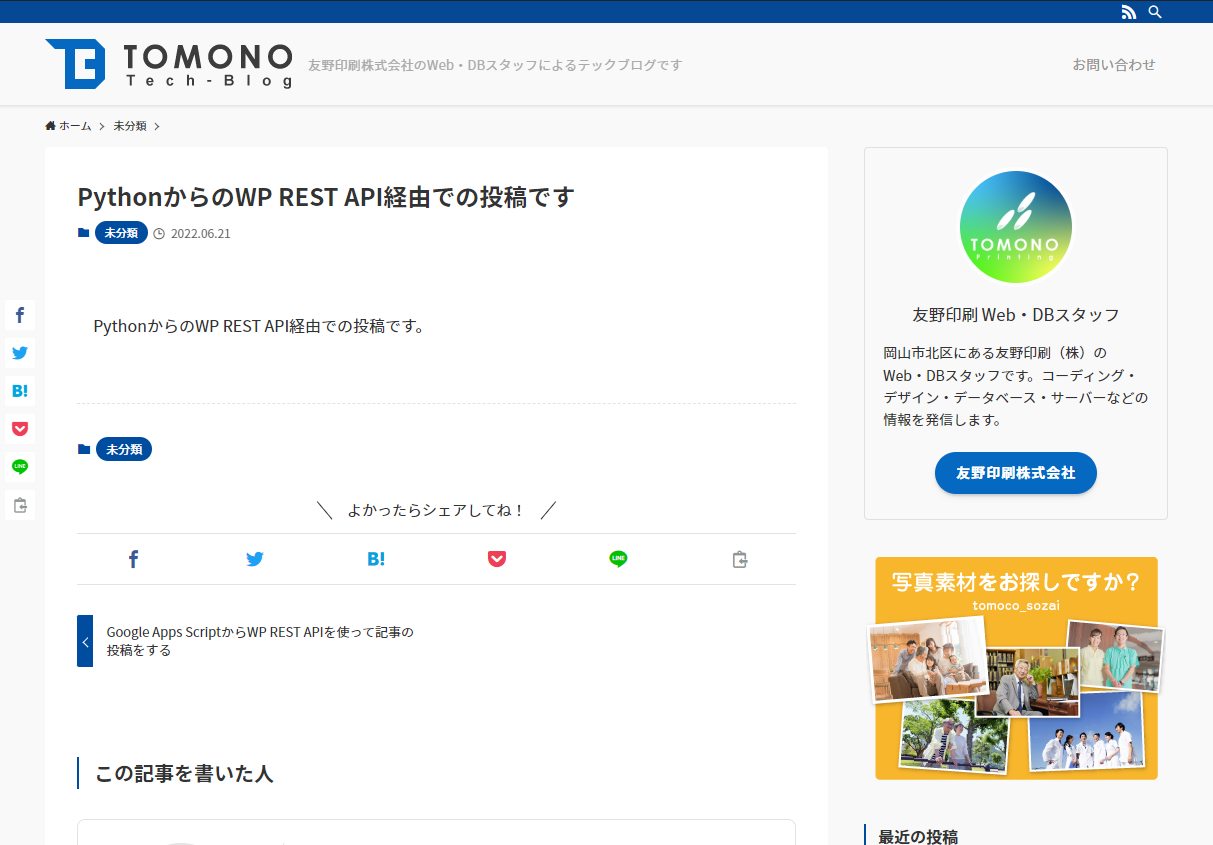Share via Twitter from the left sidebar
This screenshot has height=845, width=1213.
19,352
